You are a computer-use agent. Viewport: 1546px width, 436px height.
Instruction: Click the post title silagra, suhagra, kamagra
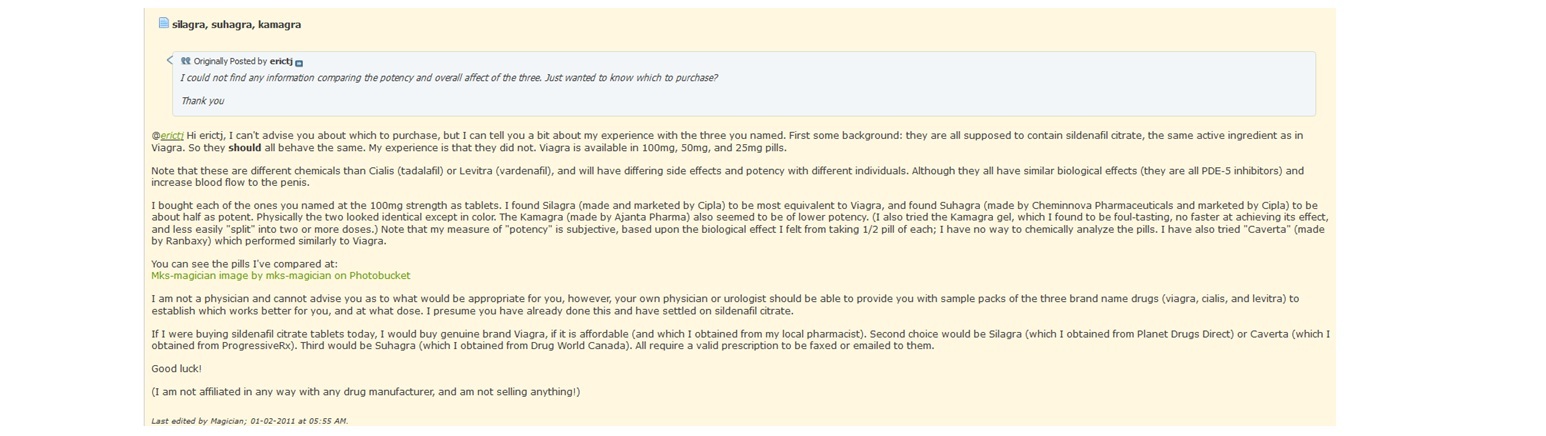(236, 24)
